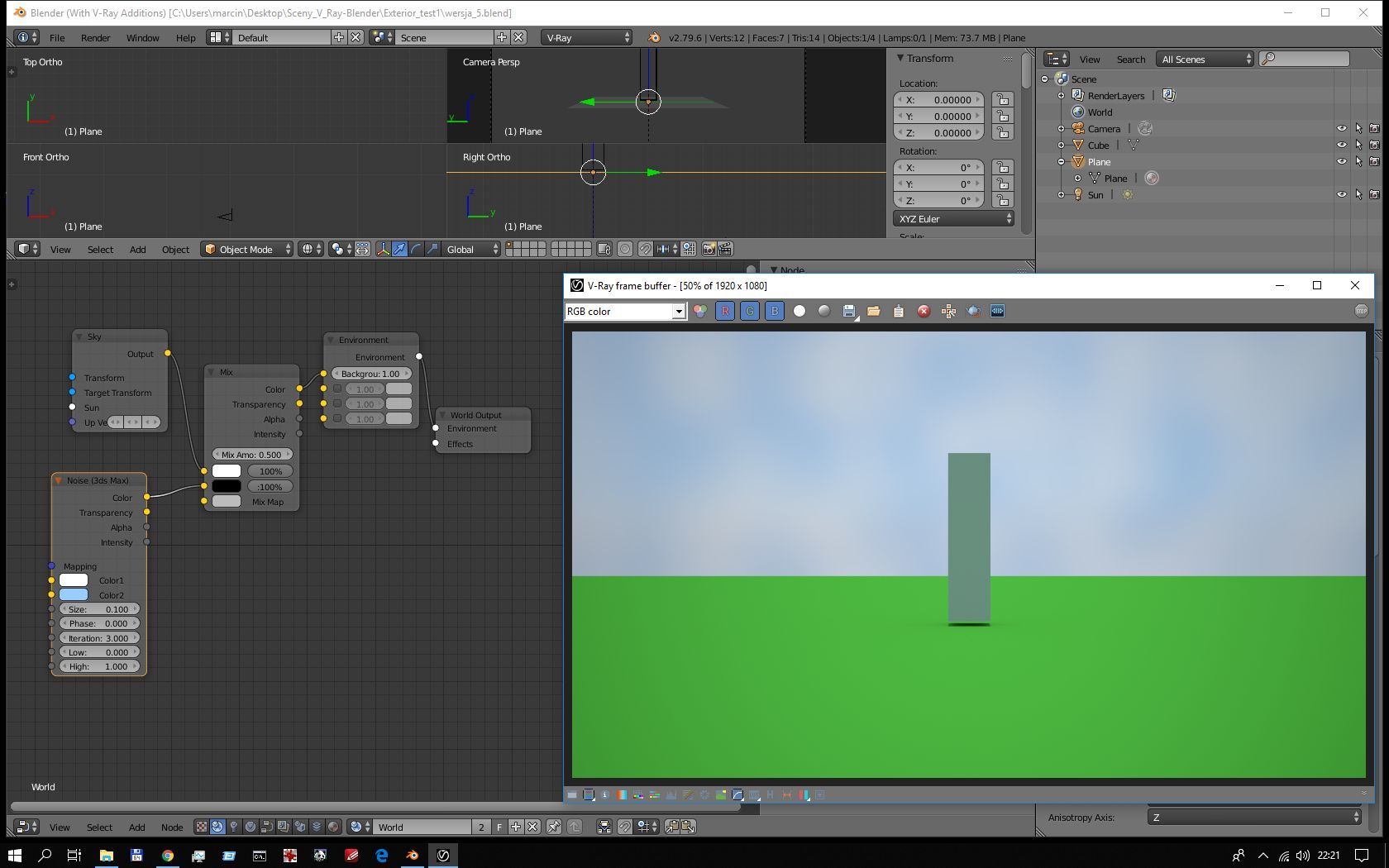Toggle visibility eye for Plane in outliner
This screenshot has width=1389, height=868.
(x=1342, y=161)
